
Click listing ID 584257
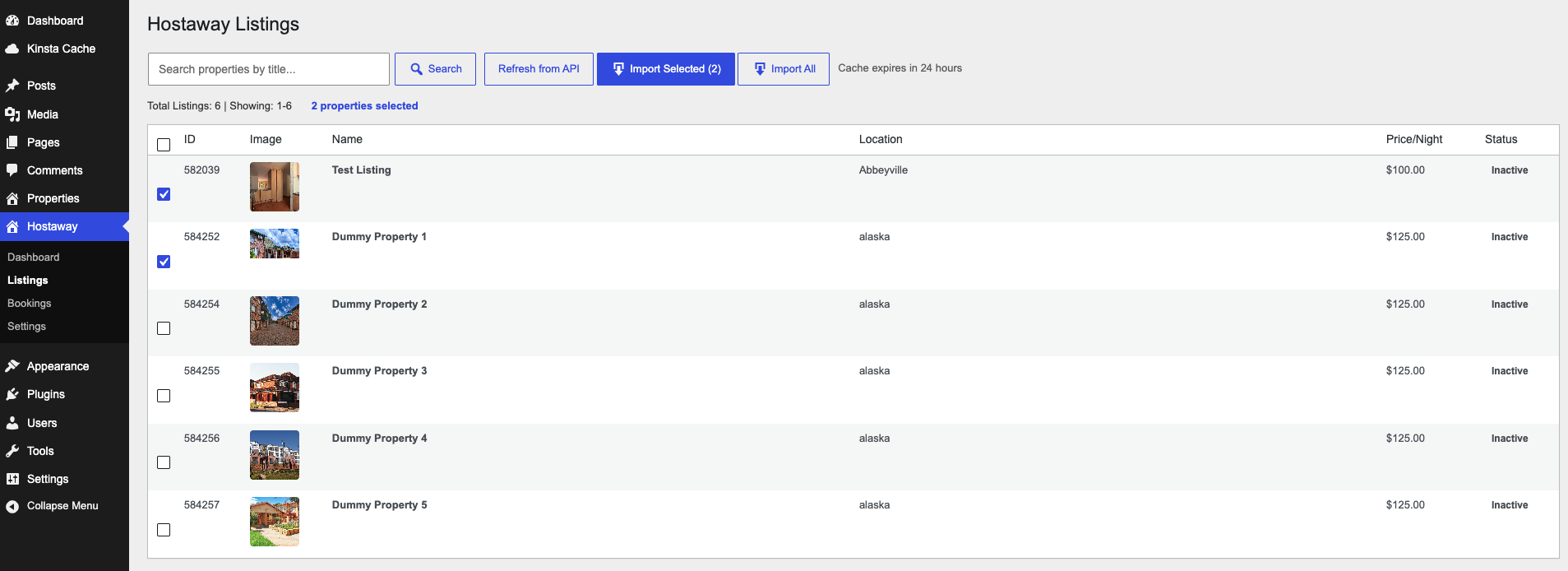pyautogui.click(x=202, y=505)
